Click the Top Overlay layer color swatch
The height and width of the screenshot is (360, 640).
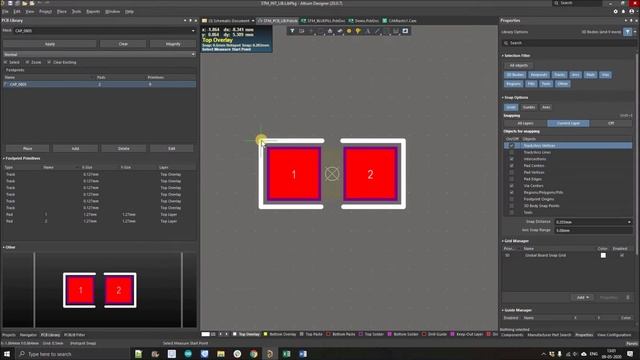(x=235, y=334)
